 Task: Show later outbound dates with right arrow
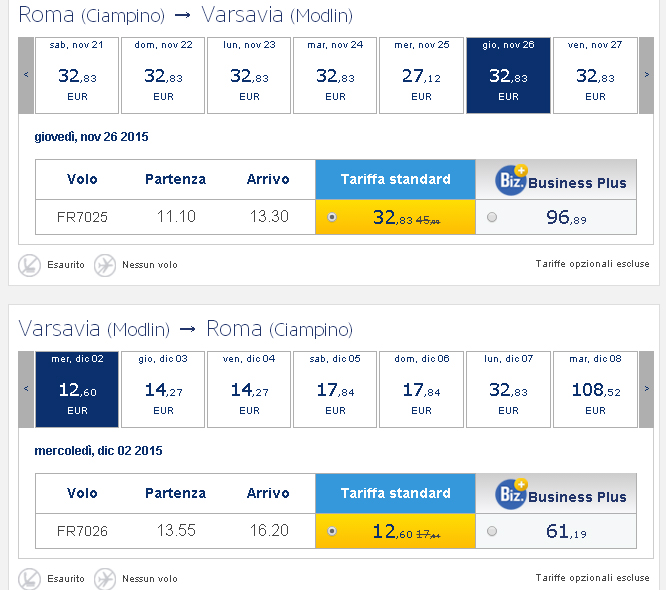[x=646, y=75]
